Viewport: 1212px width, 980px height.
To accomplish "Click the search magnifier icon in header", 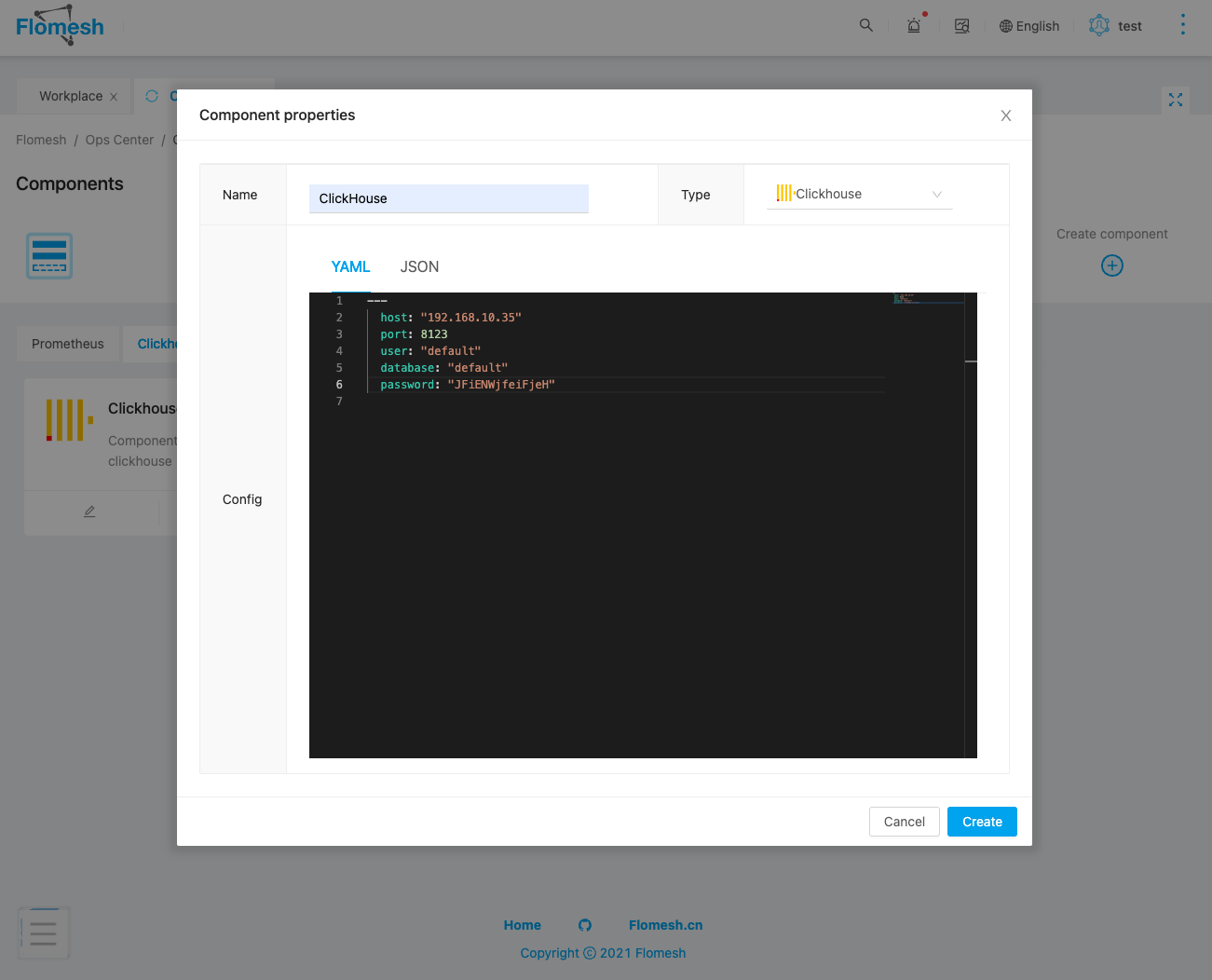I will coord(866,25).
